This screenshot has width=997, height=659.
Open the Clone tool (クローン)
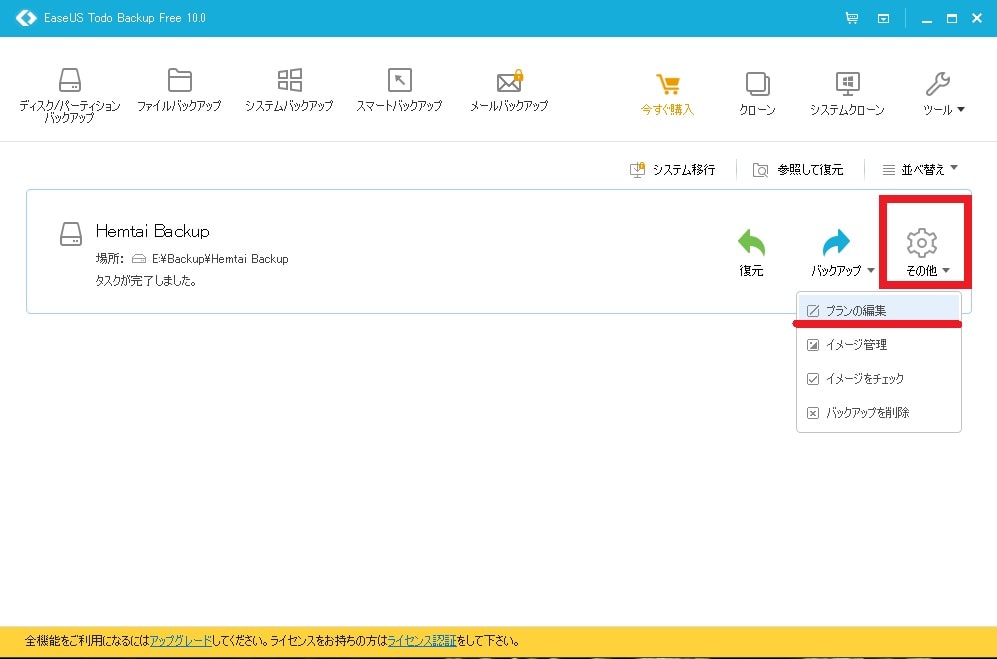(x=757, y=94)
